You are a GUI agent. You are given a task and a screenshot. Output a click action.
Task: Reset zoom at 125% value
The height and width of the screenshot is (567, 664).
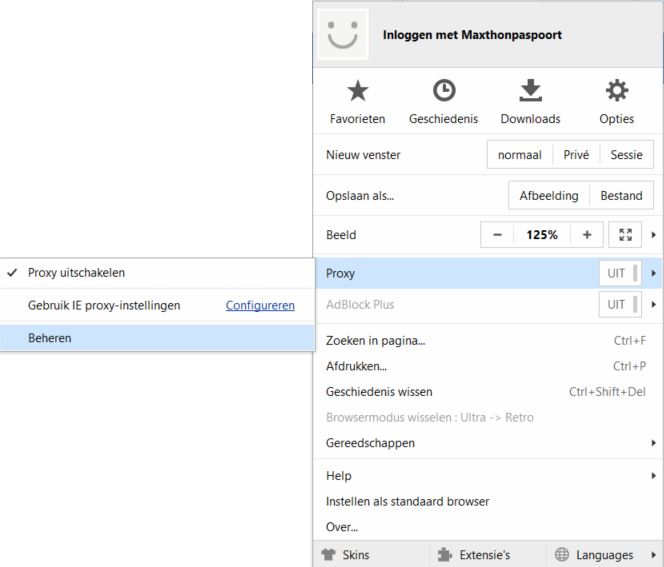coord(542,235)
